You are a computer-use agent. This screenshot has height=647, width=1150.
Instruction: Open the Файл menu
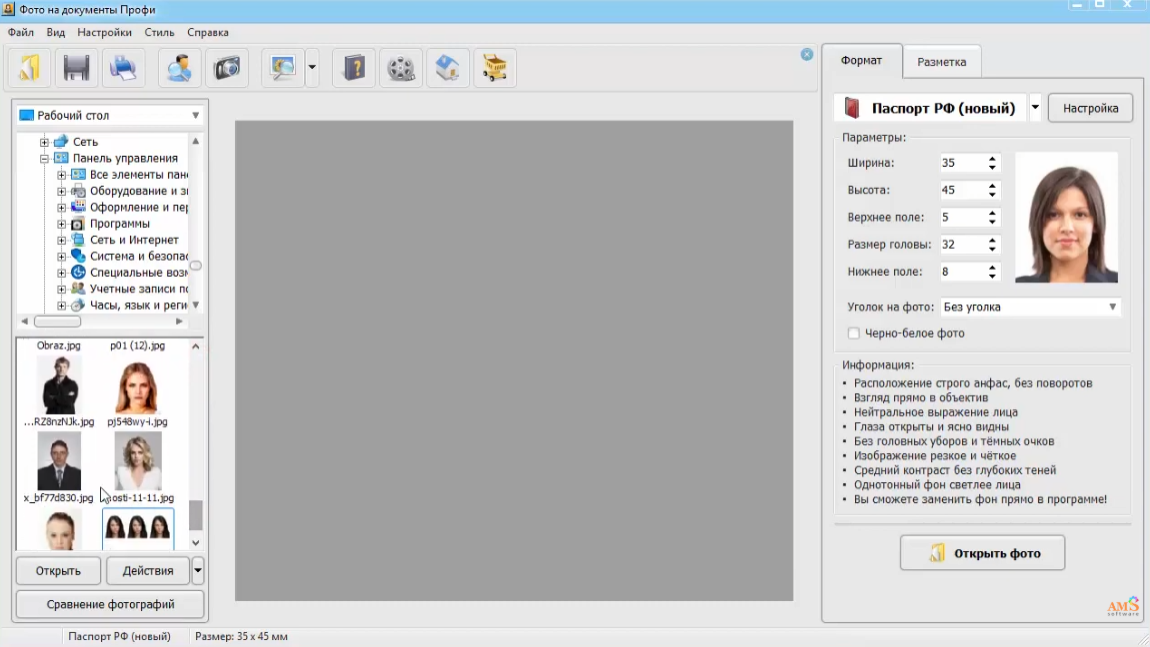pos(21,32)
